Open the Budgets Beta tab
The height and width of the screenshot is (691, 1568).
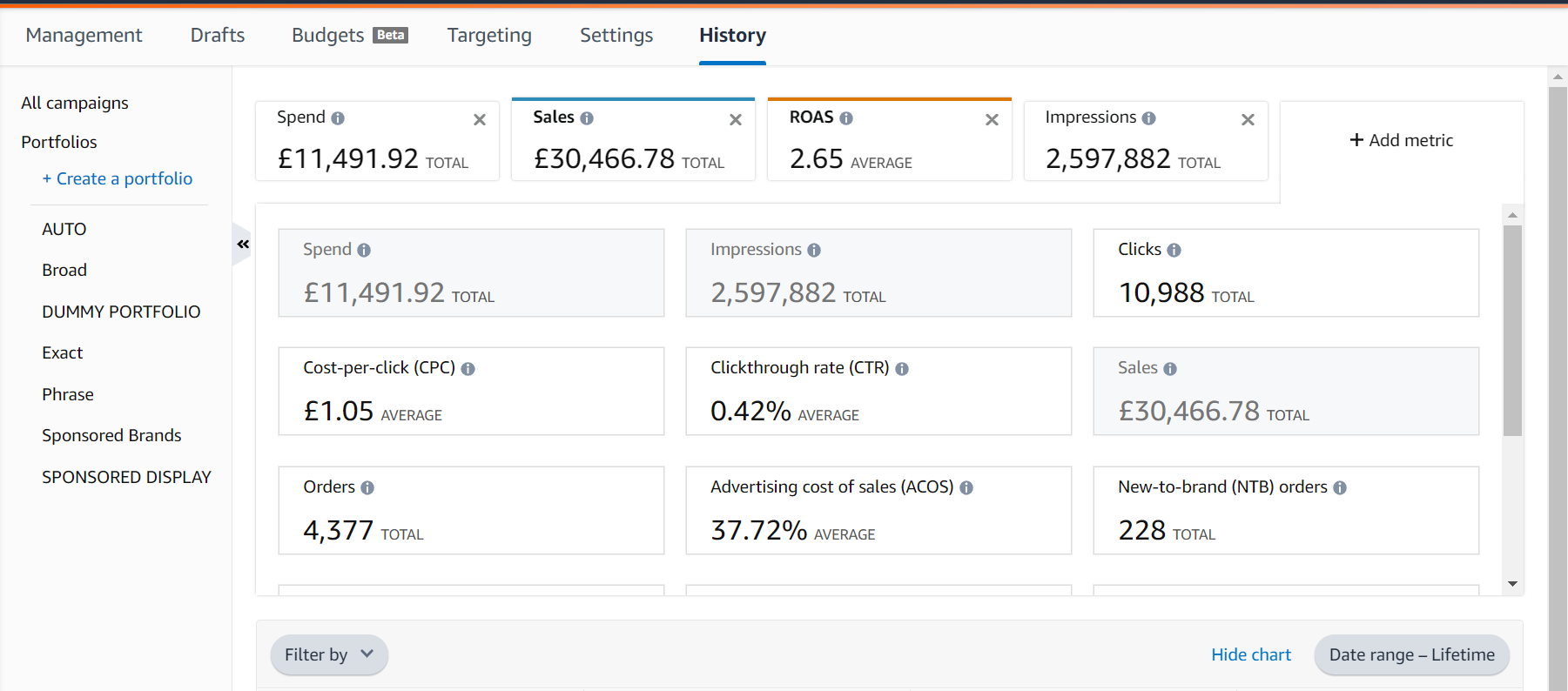[349, 36]
